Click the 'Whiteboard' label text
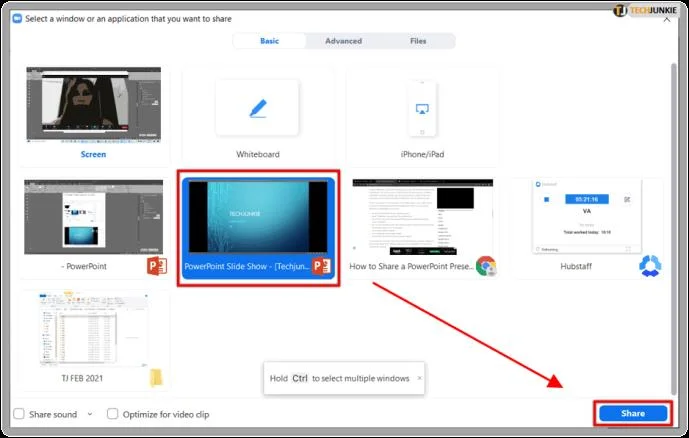Screen dimensions: 689x438 click(257, 154)
